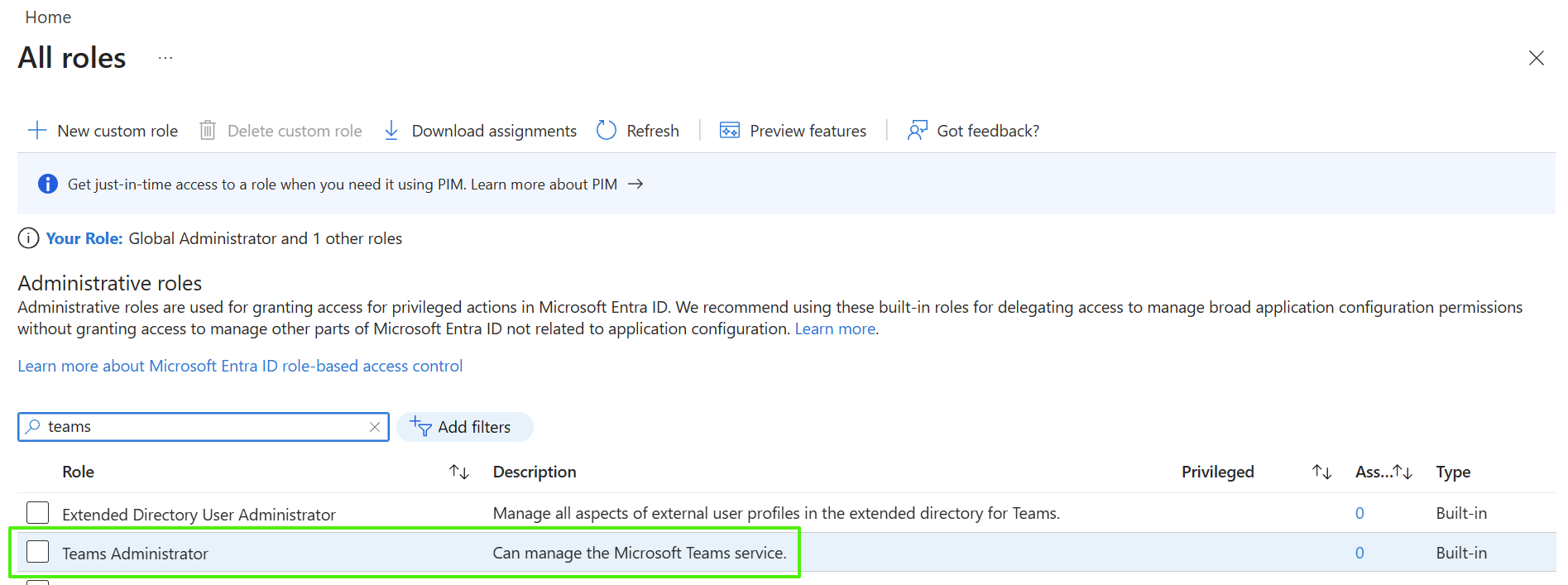Select the Teams Administrator row checkbox
This screenshot has width=1568, height=585.
38,552
